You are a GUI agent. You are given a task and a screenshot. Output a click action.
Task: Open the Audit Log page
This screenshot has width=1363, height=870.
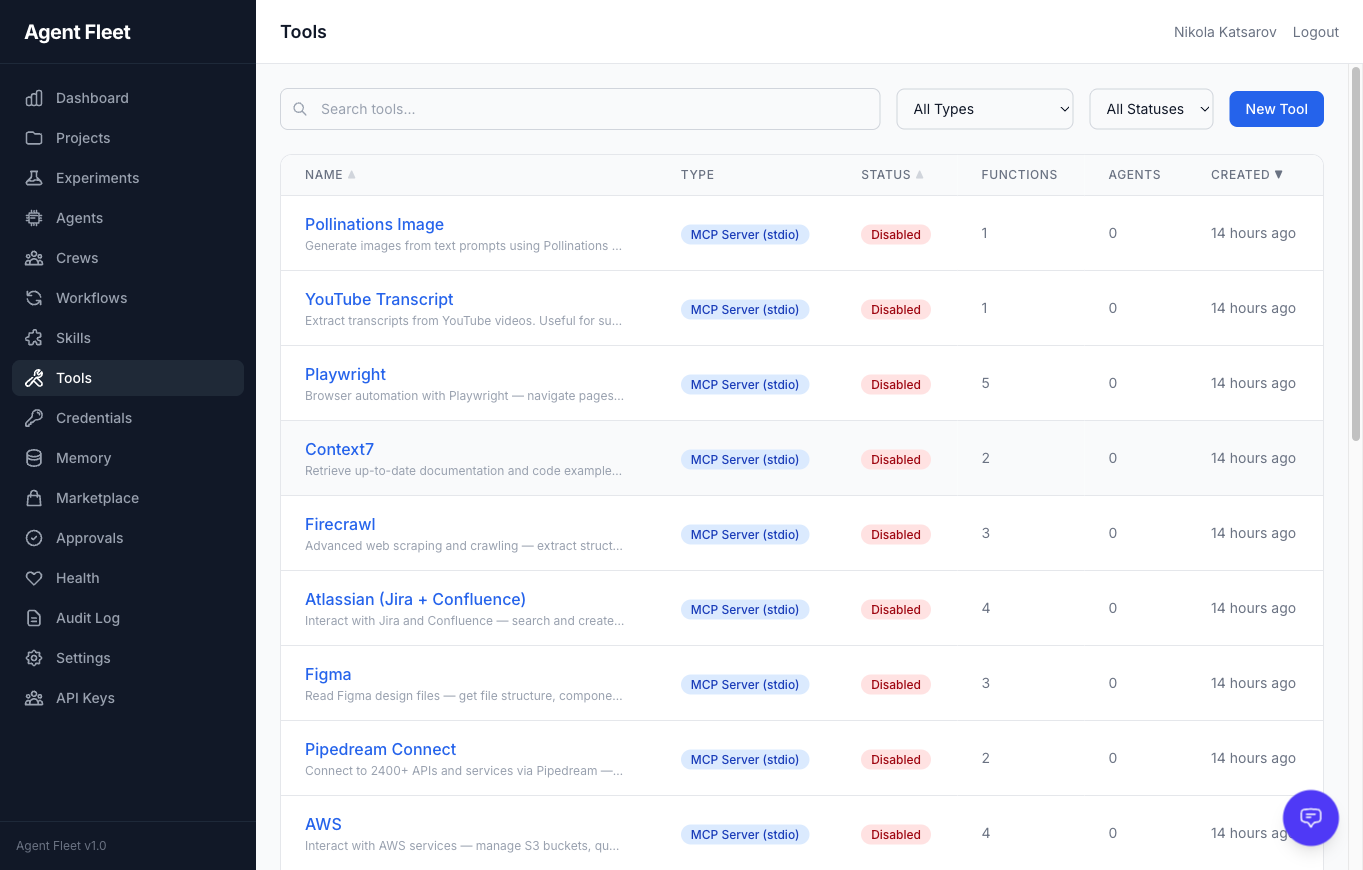click(x=128, y=618)
